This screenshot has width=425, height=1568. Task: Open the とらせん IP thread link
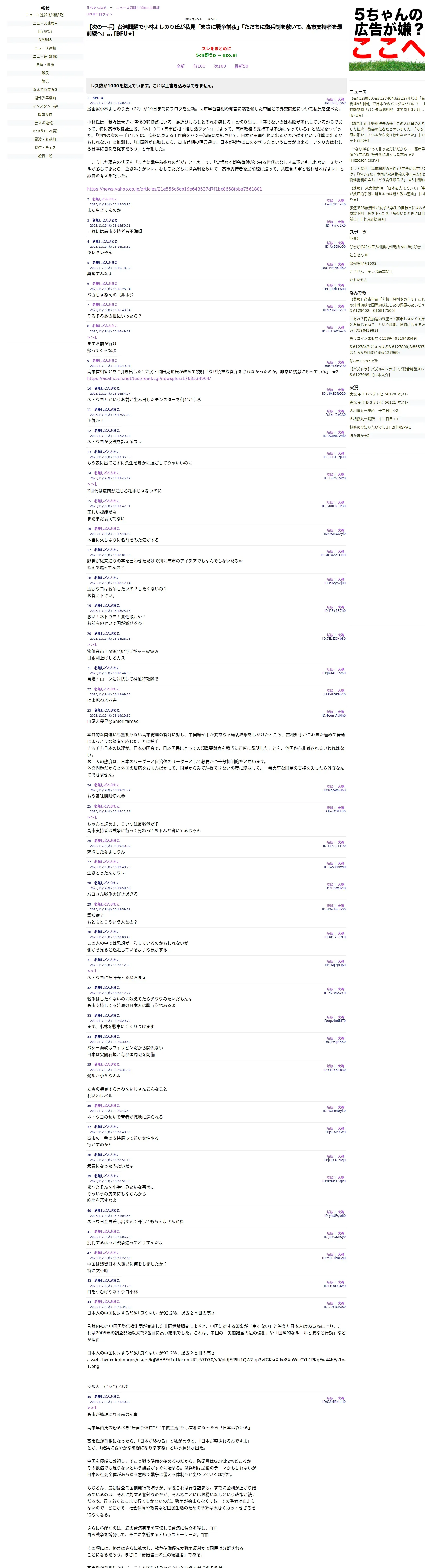click(x=359, y=255)
